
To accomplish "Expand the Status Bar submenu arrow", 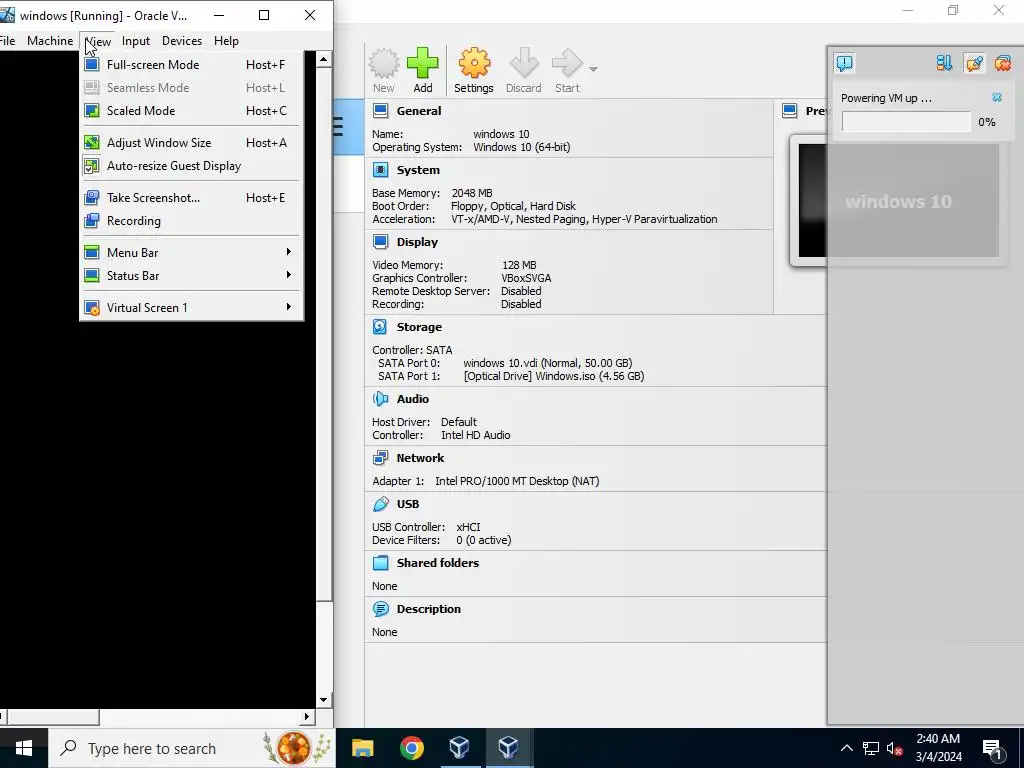I will pyautogui.click(x=289, y=275).
